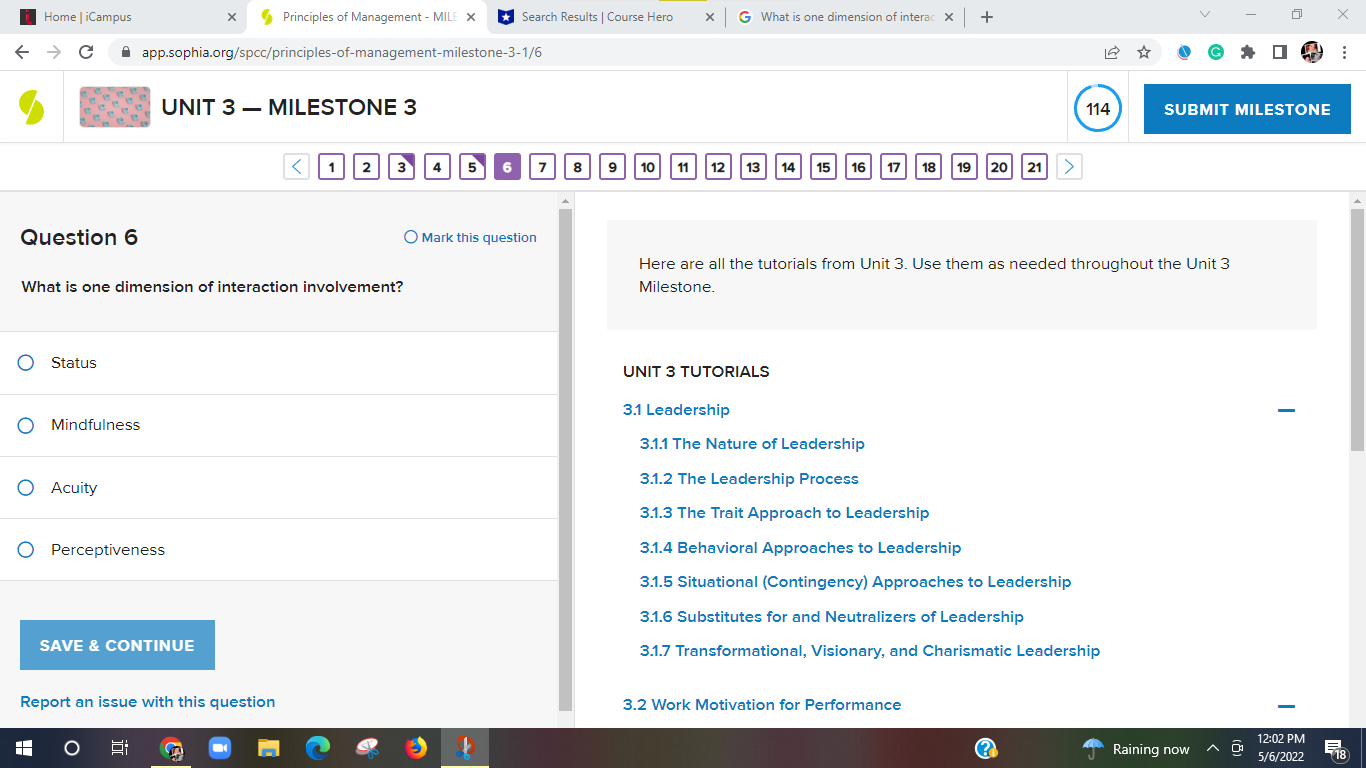The height and width of the screenshot is (768, 1366).
Task: Close the Search Results Course Hero tab
Action: (x=710, y=17)
